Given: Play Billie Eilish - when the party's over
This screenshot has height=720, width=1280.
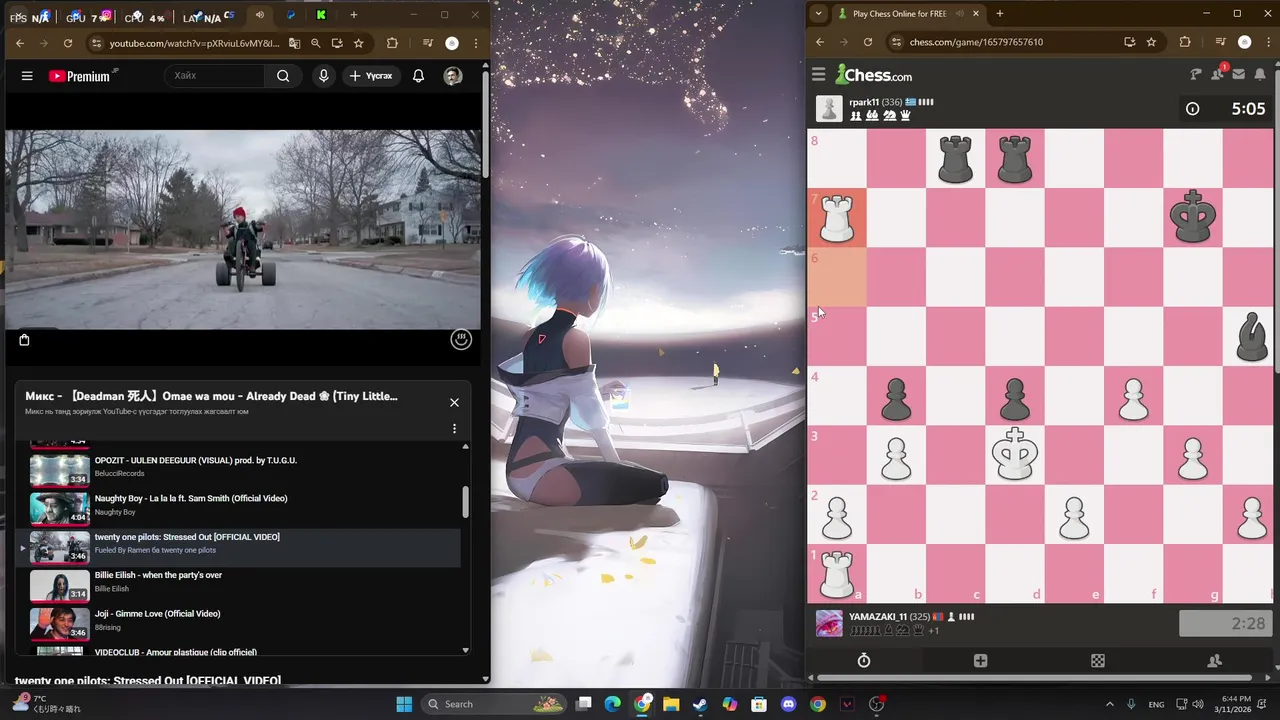Looking at the screenshot, I should click(x=240, y=585).
